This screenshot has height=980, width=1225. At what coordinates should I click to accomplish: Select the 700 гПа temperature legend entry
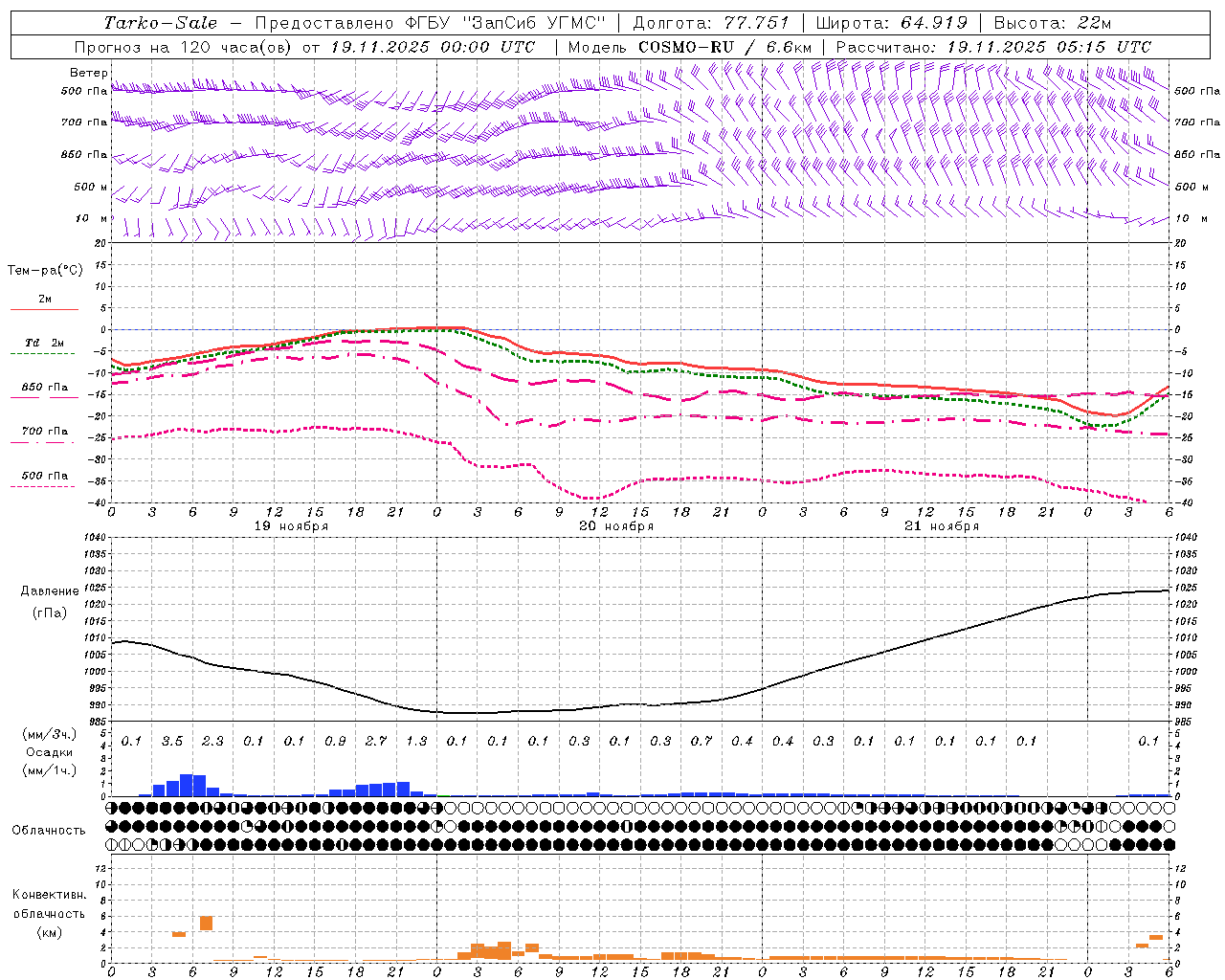point(44,432)
